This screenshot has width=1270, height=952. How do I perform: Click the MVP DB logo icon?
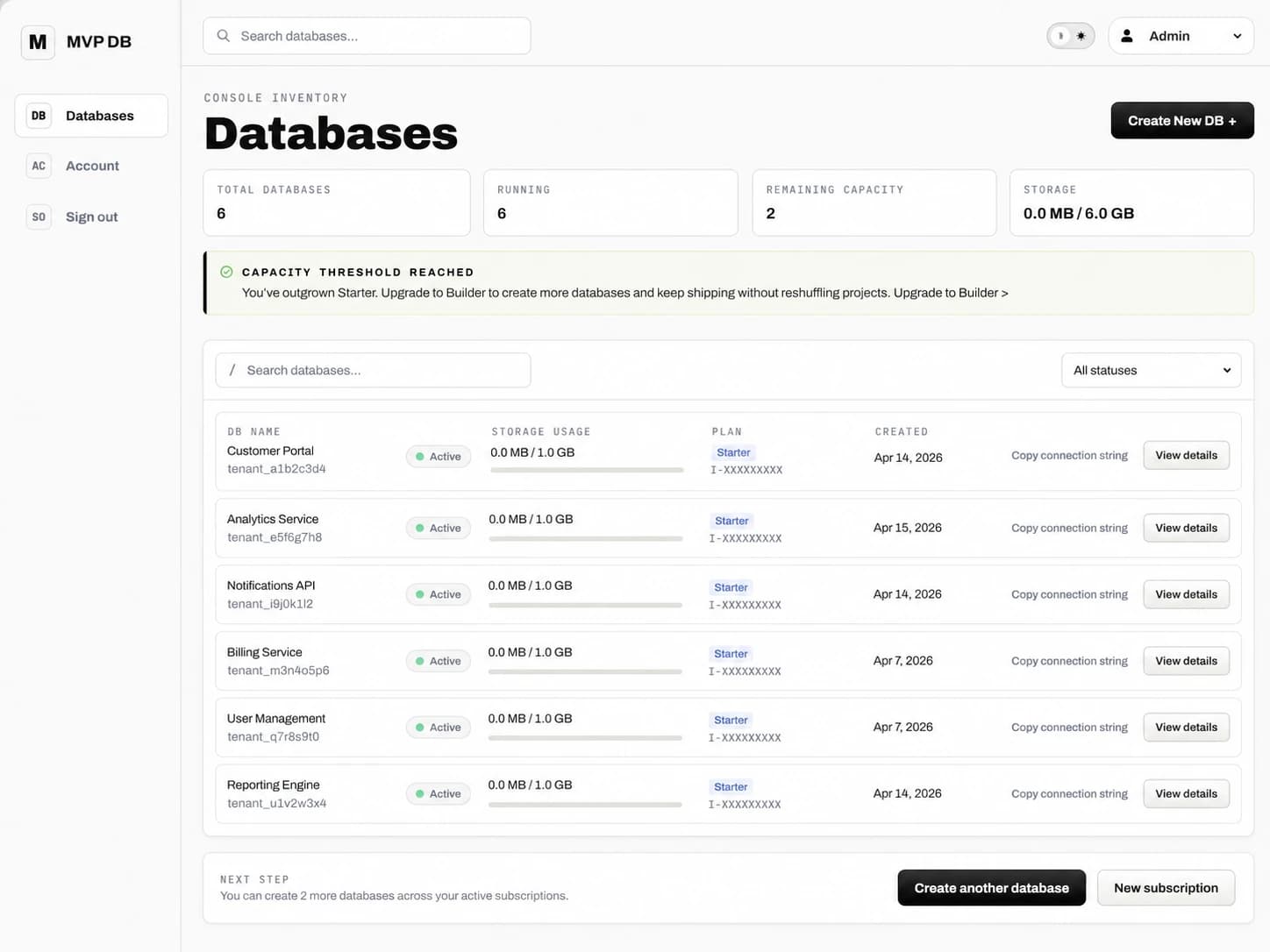38,41
